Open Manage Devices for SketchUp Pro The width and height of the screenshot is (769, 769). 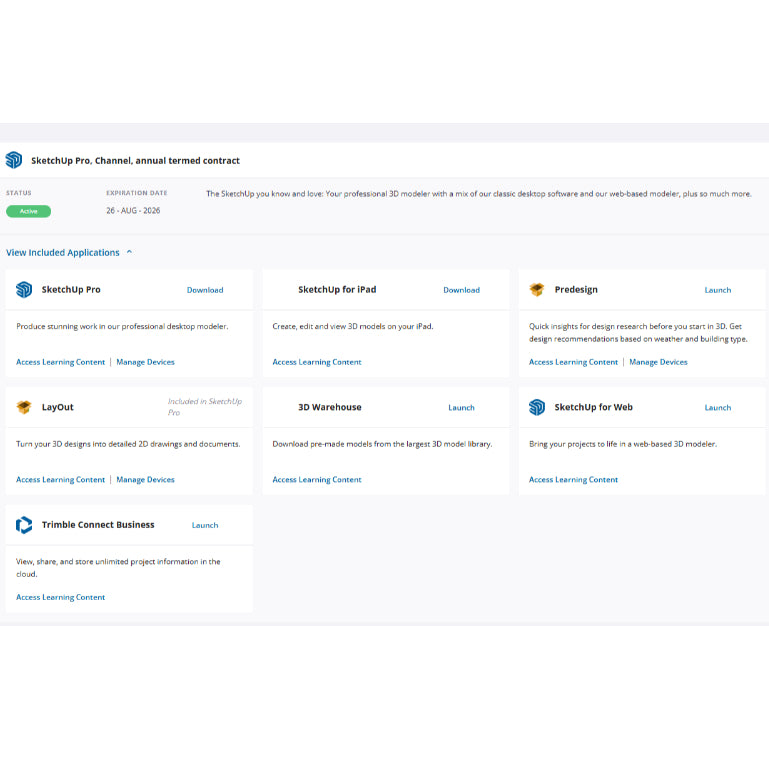(145, 362)
